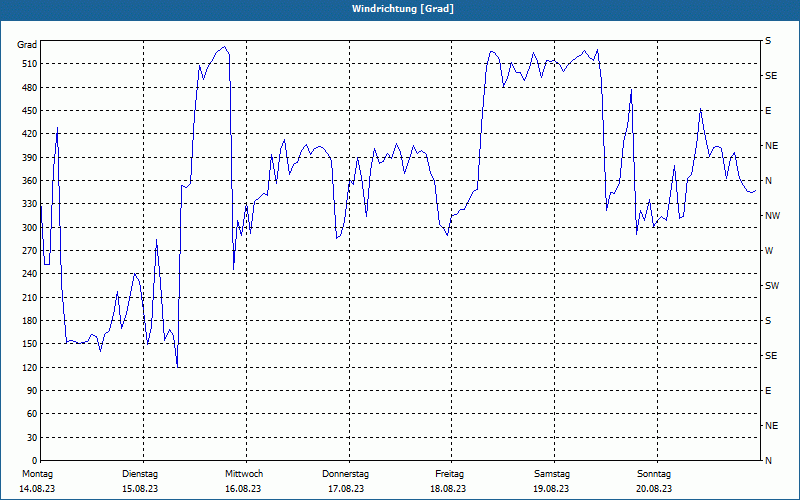Click the "Samstag" day label

pos(552,474)
